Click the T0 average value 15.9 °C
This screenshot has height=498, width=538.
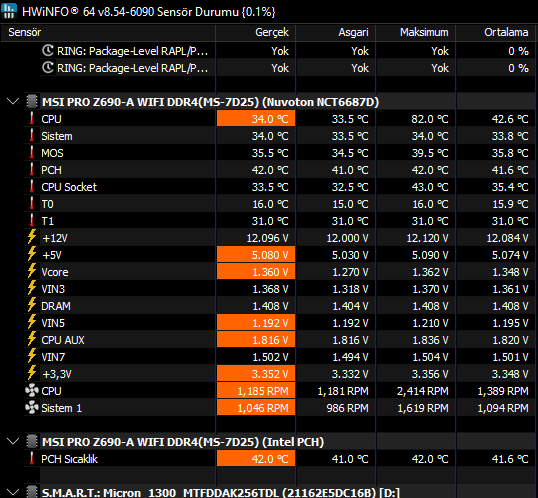510,204
